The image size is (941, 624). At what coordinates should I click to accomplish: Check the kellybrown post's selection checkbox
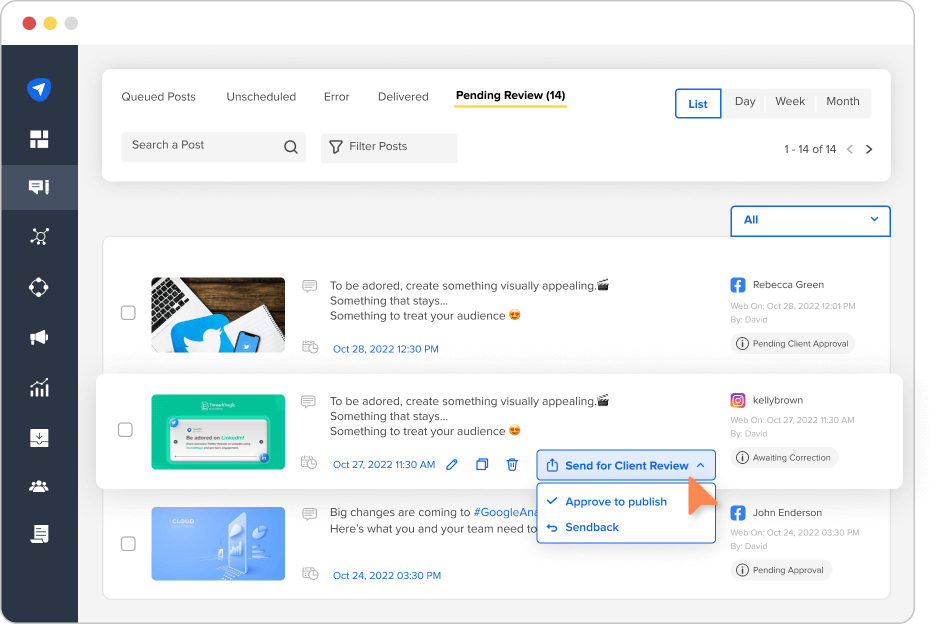128,431
